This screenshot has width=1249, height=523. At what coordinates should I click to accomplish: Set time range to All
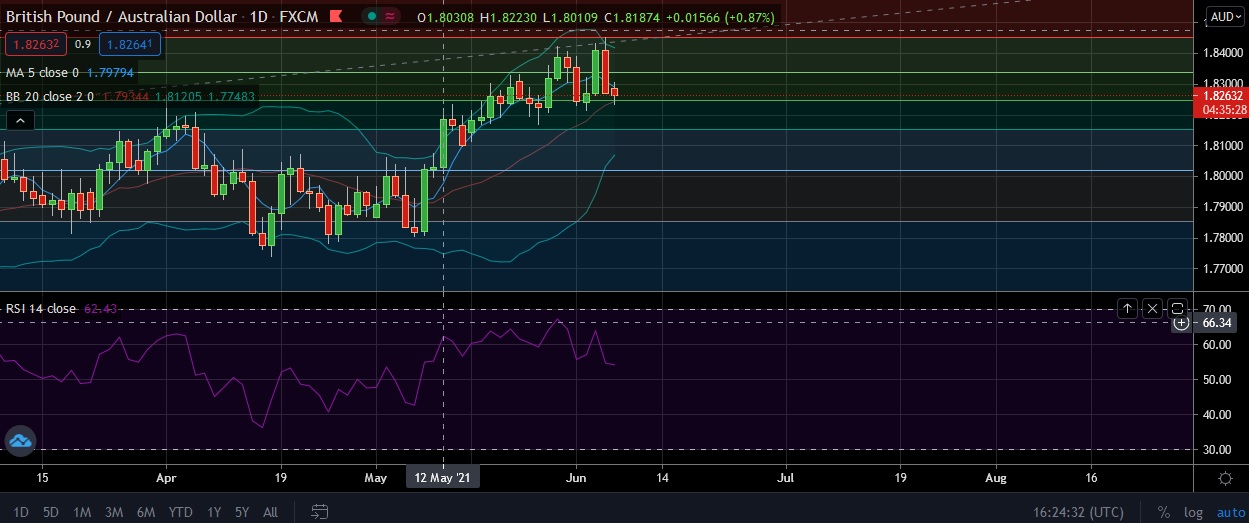point(270,512)
